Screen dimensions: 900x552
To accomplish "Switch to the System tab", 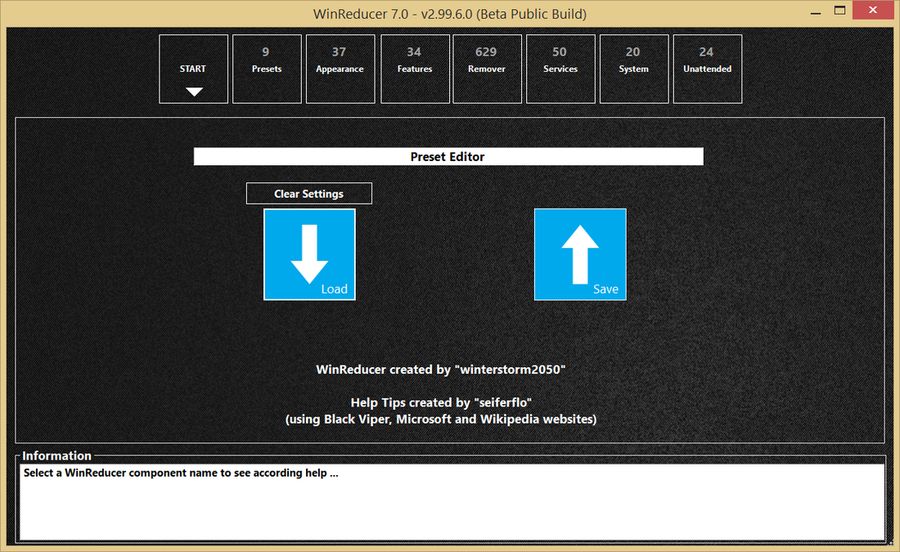I will coord(634,69).
